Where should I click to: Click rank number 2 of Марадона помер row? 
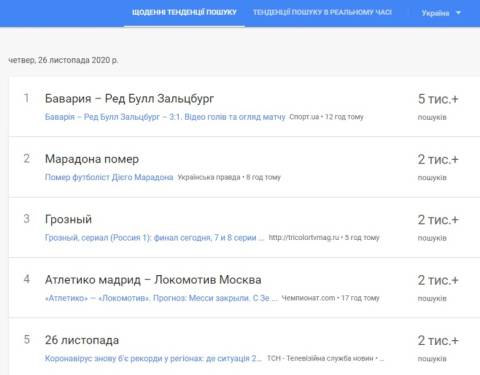(x=27, y=159)
